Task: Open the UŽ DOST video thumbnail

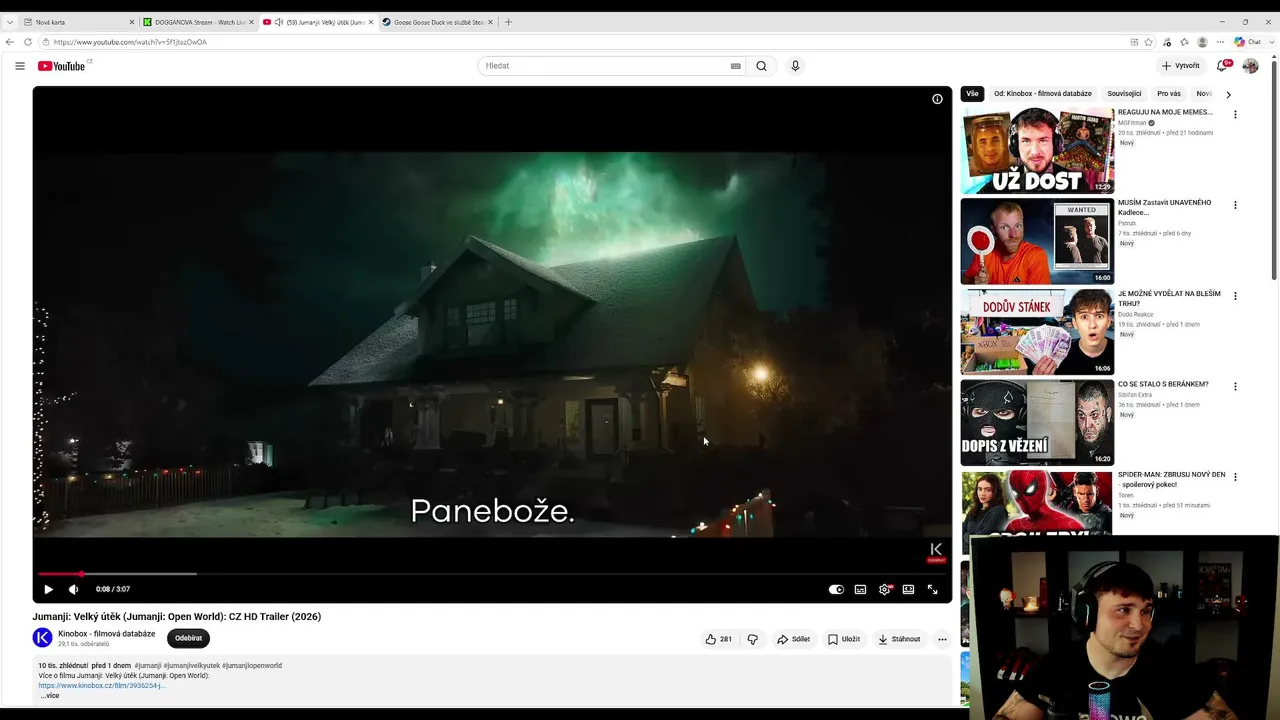Action: (x=1037, y=151)
